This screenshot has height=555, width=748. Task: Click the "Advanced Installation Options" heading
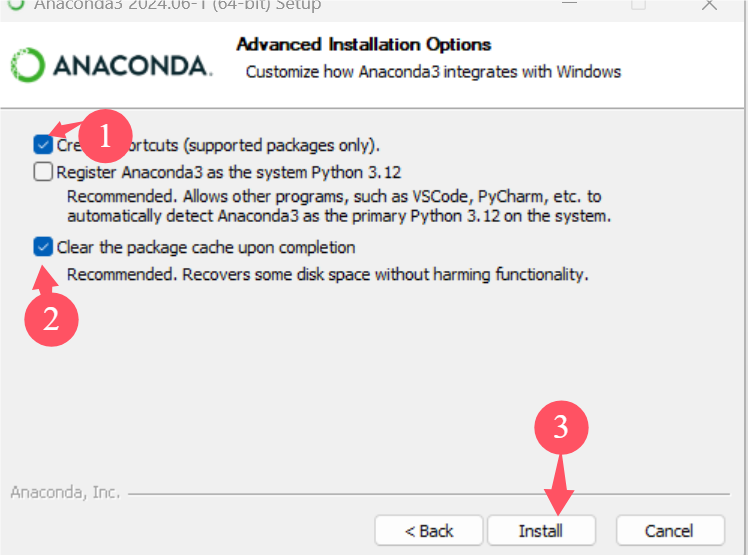coord(364,45)
